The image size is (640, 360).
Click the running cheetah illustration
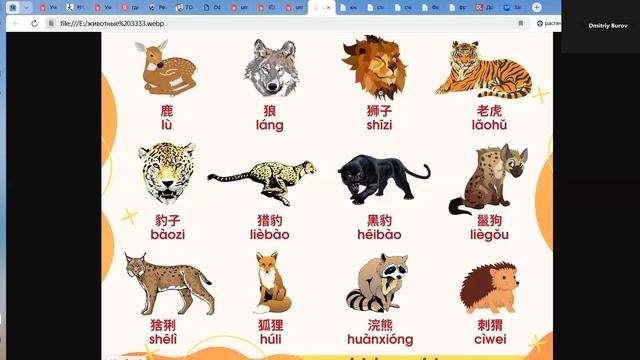[262, 182]
